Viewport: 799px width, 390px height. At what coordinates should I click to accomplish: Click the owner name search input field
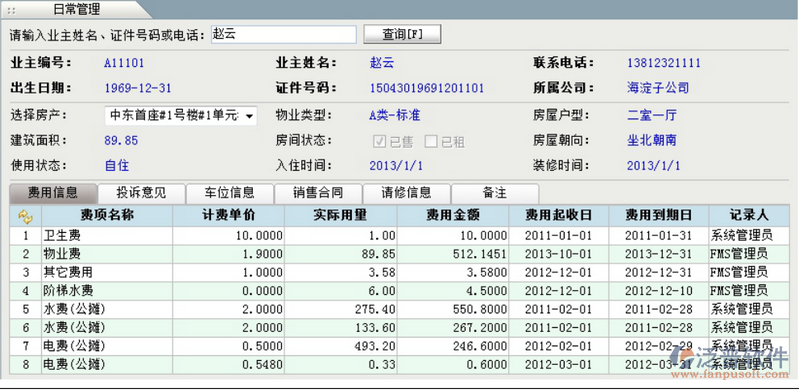[x=284, y=34]
